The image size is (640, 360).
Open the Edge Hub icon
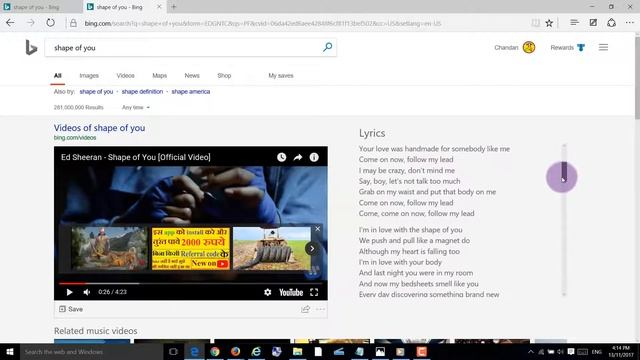574,23
